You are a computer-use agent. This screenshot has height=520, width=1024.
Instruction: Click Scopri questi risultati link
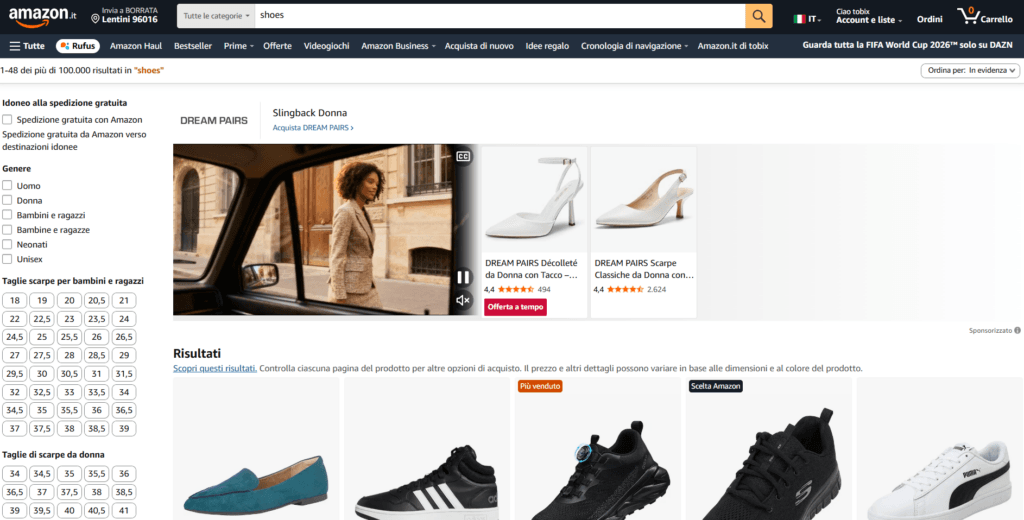215,368
